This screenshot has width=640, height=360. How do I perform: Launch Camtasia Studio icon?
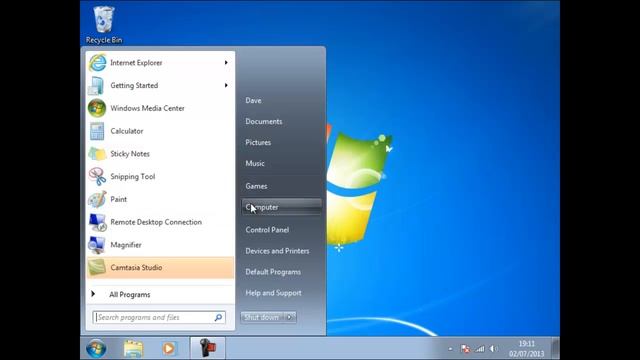point(97,268)
